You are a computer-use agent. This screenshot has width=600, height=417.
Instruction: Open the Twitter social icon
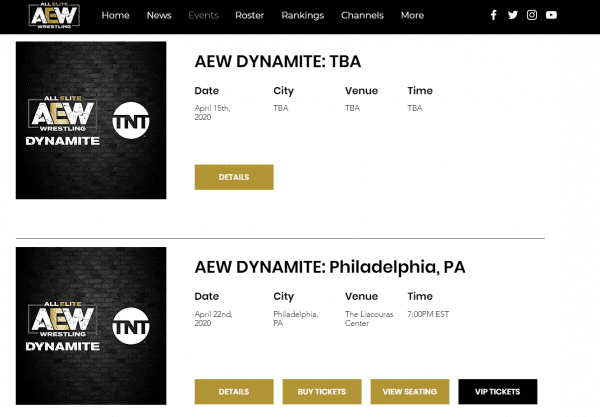[x=513, y=15]
